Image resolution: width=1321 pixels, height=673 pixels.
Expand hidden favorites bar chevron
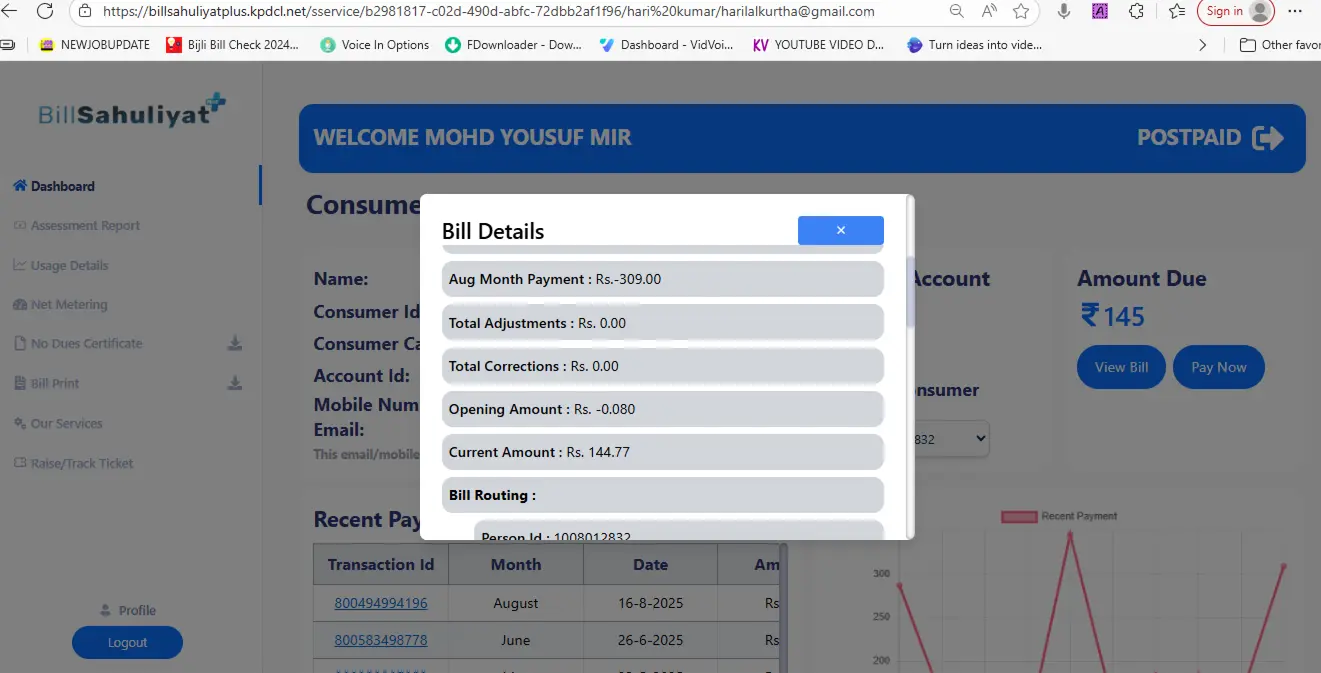[1202, 45]
